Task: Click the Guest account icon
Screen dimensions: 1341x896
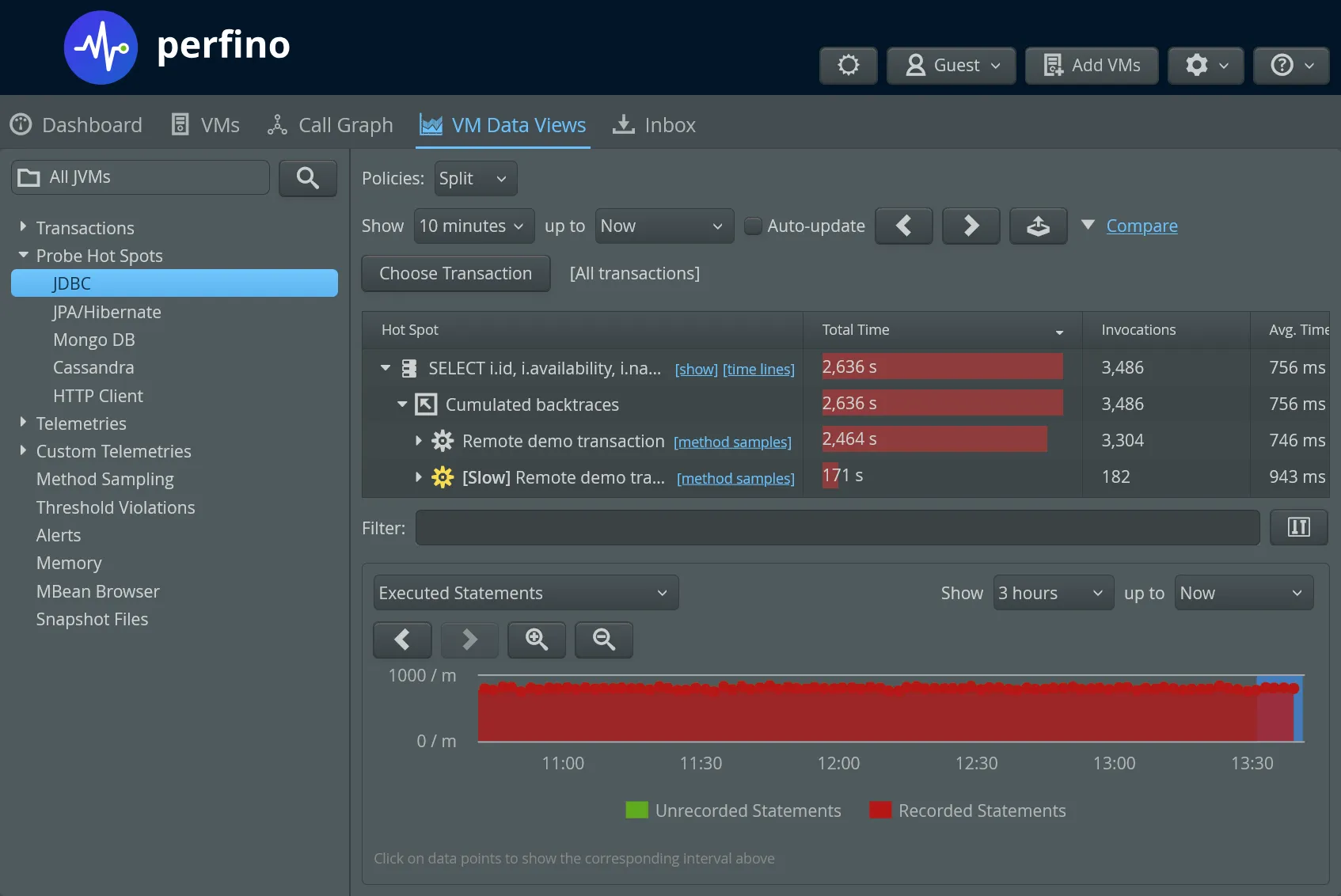Action: pyautogui.click(x=917, y=66)
